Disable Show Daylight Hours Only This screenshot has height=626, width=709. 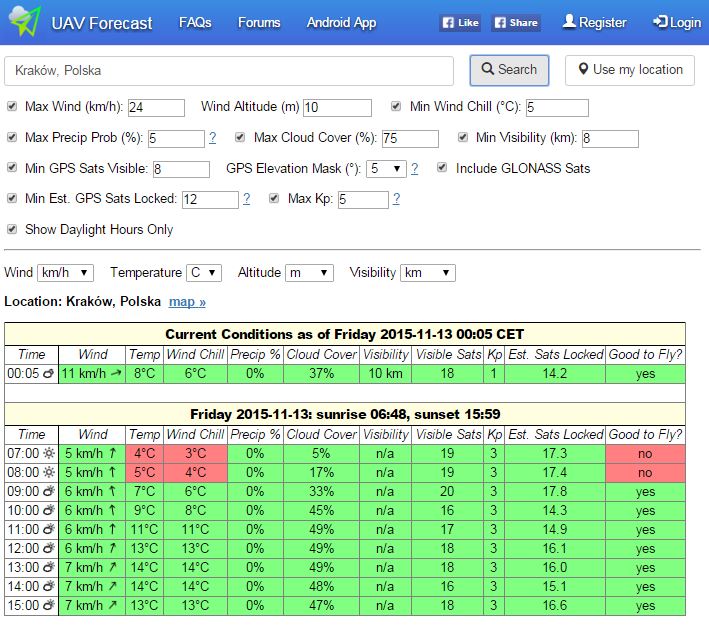click(12, 229)
